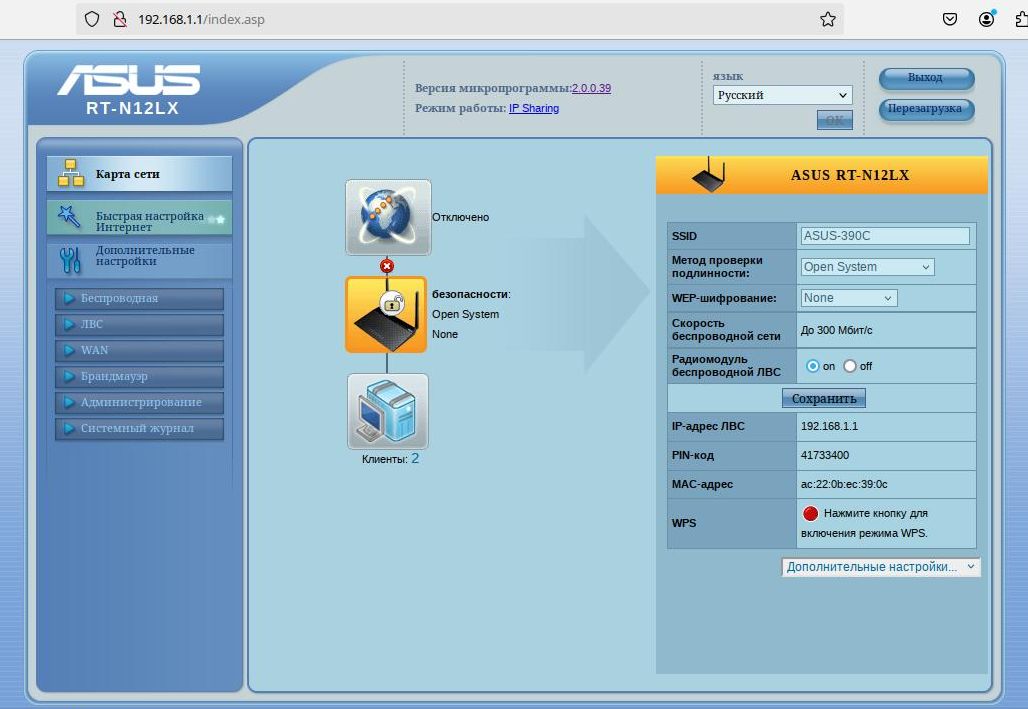Image resolution: width=1028 pixels, height=709 pixels.
Task: Select radio module 'on' option
Action: point(812,366)
